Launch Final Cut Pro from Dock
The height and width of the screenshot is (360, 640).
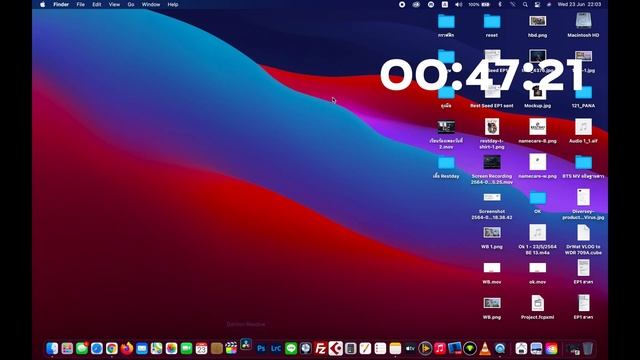(x=231, y=348)
